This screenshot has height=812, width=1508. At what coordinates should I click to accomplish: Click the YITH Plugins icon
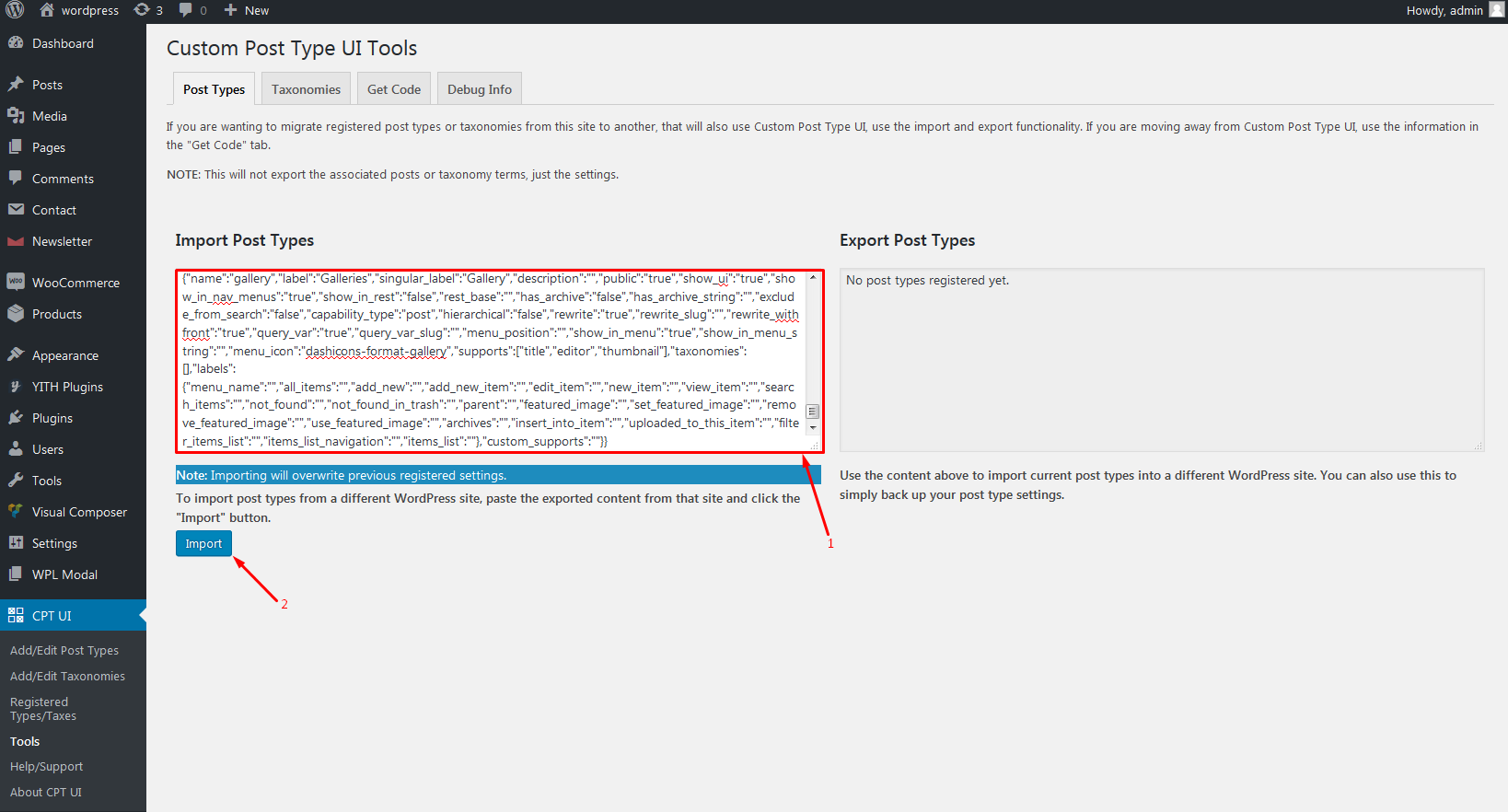(16, 387)
